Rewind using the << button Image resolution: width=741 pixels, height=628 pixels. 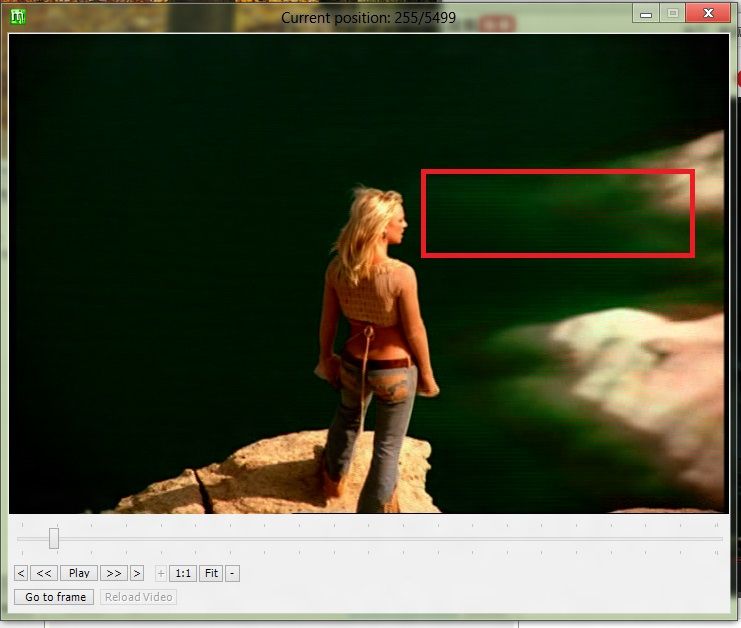pyautogui.click(x=44, y=573)
